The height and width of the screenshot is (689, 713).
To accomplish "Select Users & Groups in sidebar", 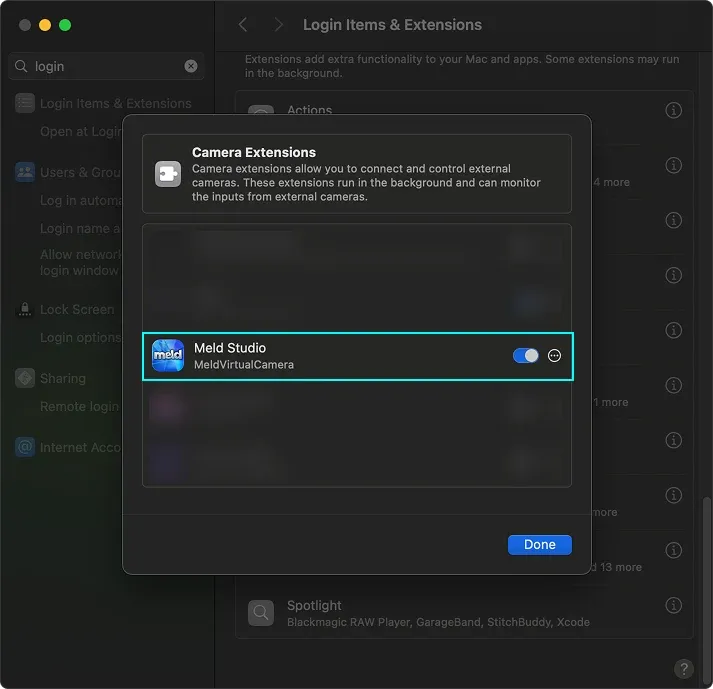I will tap(68, 172).
